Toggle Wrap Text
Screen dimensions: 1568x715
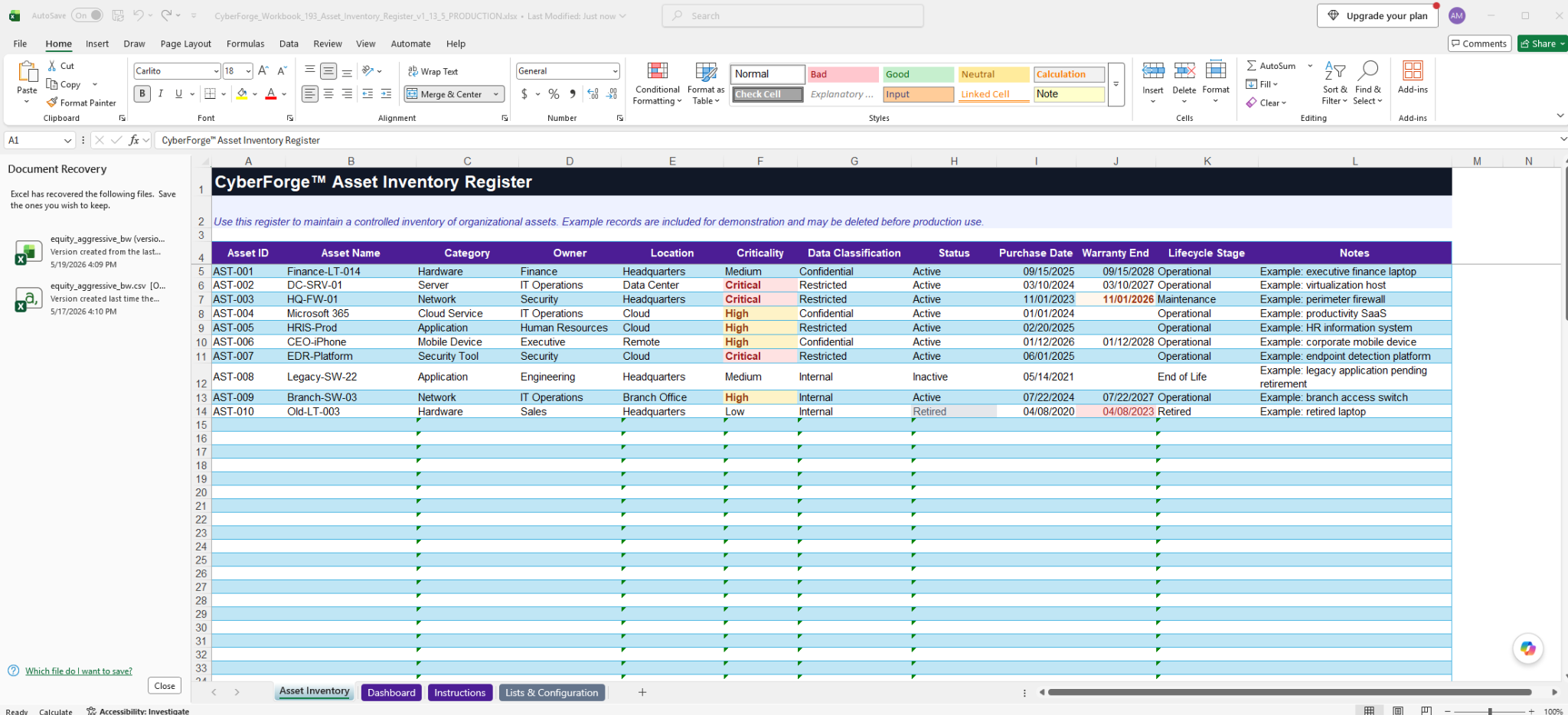coord(433,71)
